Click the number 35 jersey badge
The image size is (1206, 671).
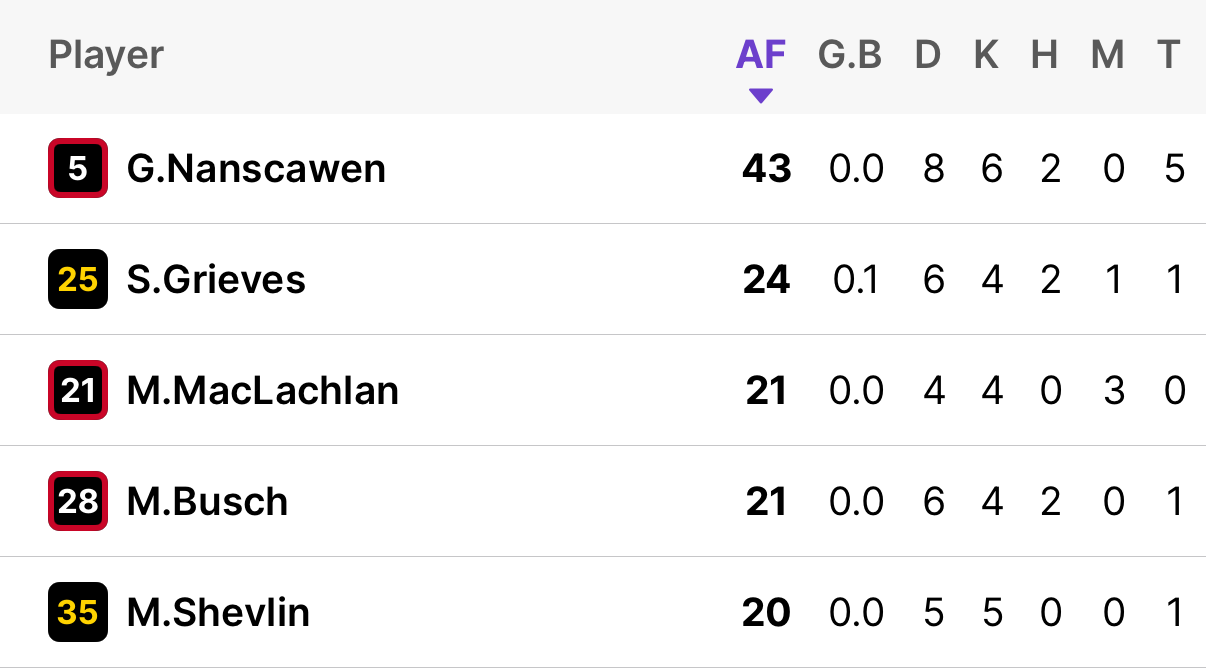(x=78, y=612)
